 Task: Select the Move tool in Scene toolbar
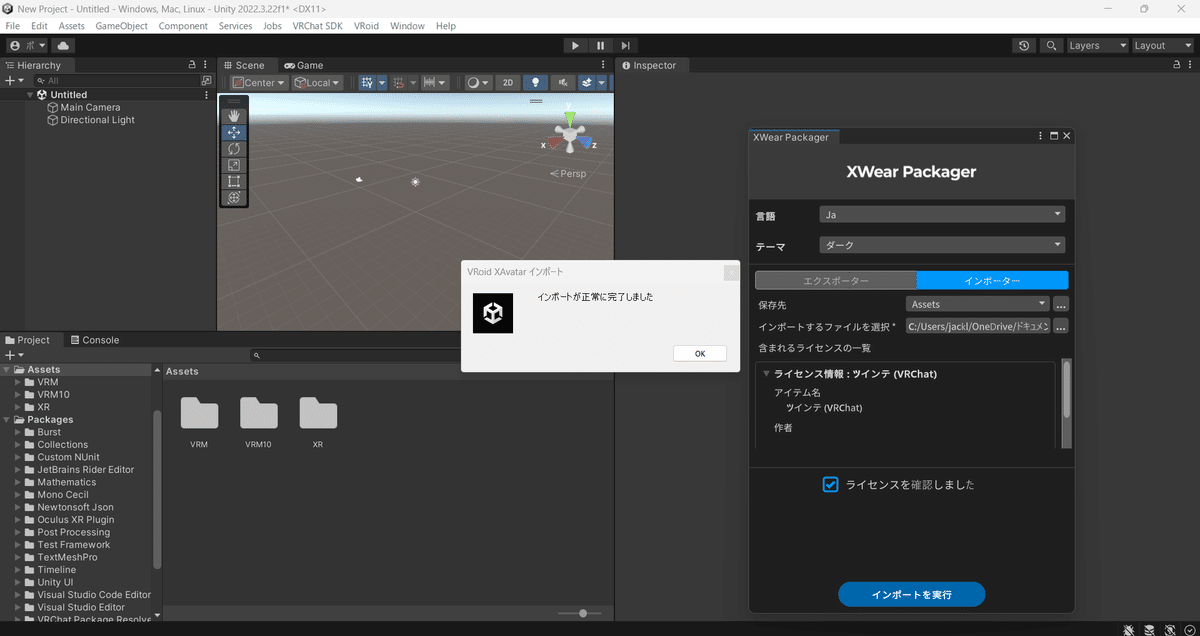(234, 132)
